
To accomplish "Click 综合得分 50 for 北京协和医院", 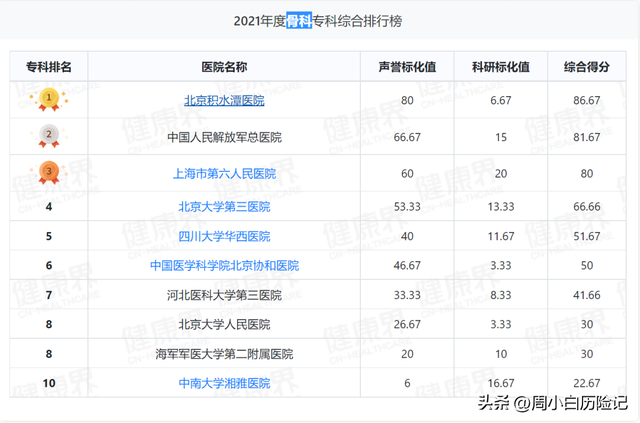I will 587,265.
